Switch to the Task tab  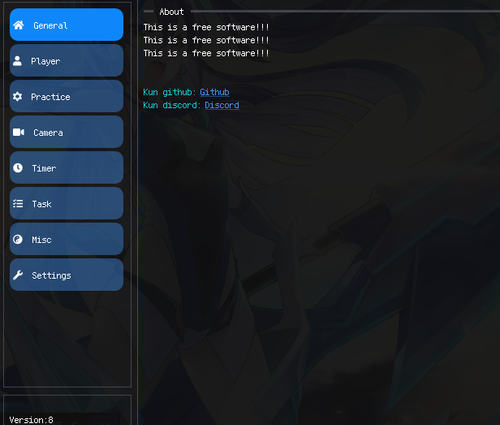pos(67,203)
